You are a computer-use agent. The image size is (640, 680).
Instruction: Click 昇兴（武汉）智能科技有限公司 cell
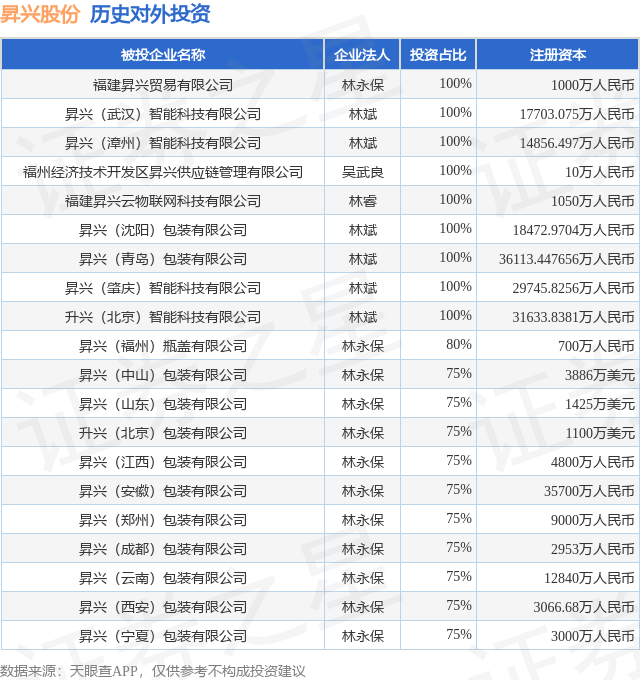pos(163,114)
